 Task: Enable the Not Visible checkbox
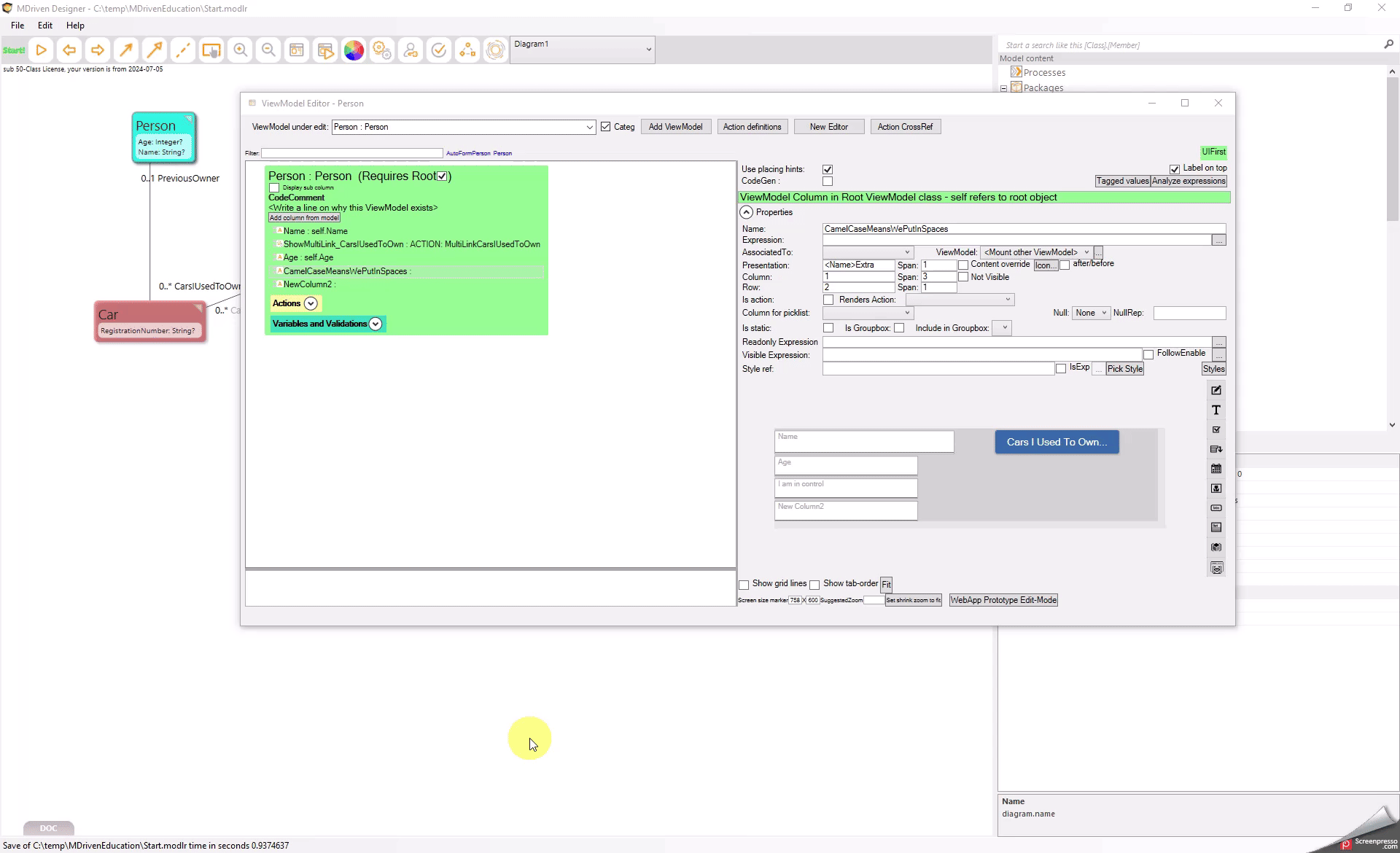(963, 277)
